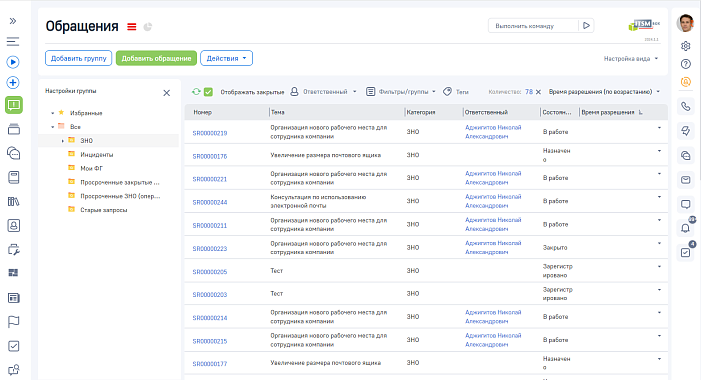Expand the ЗНО folder tree node
This screenshot has height=380, width=701.
pyautogui.click(x=63, y=141)
